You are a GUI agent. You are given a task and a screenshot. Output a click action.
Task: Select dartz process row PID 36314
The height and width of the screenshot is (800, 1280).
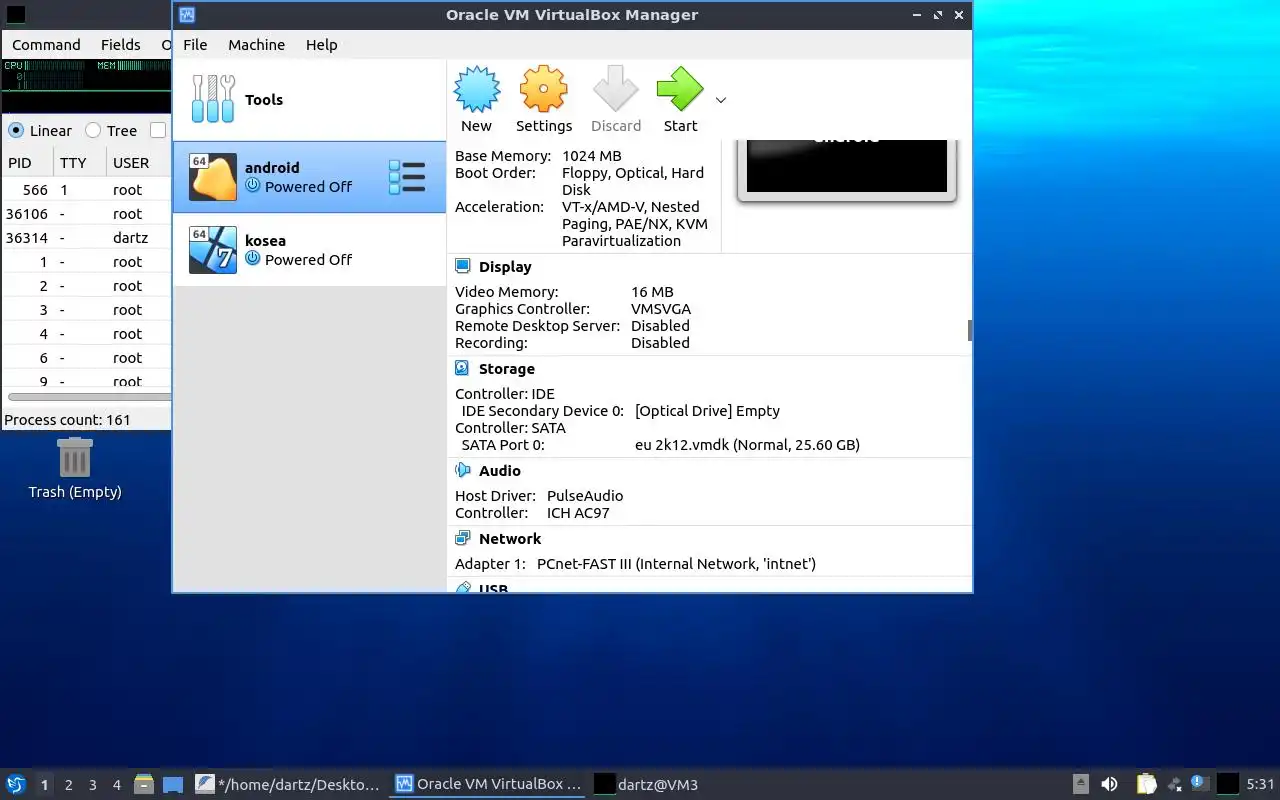point(87,238)
